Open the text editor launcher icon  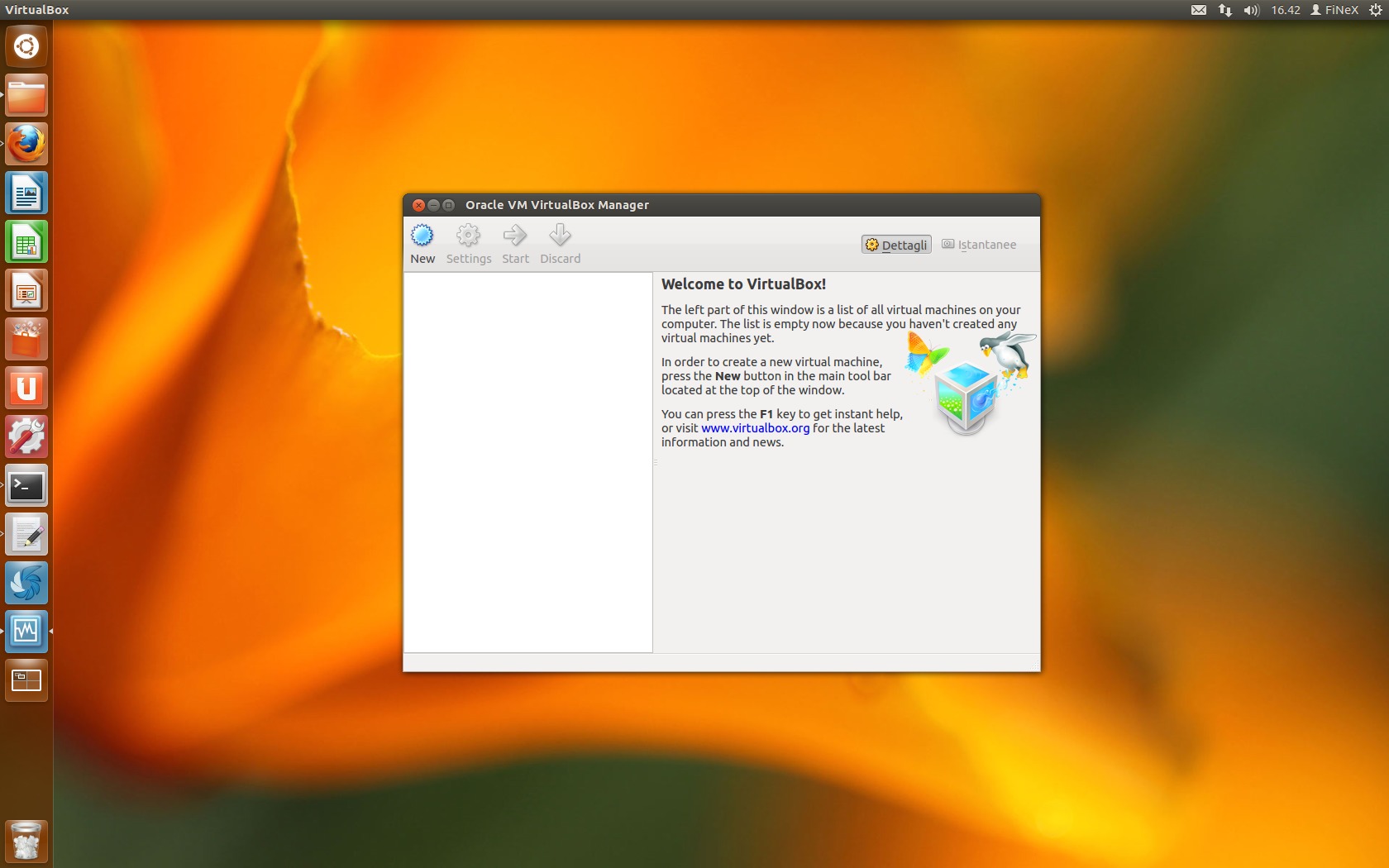26,534
